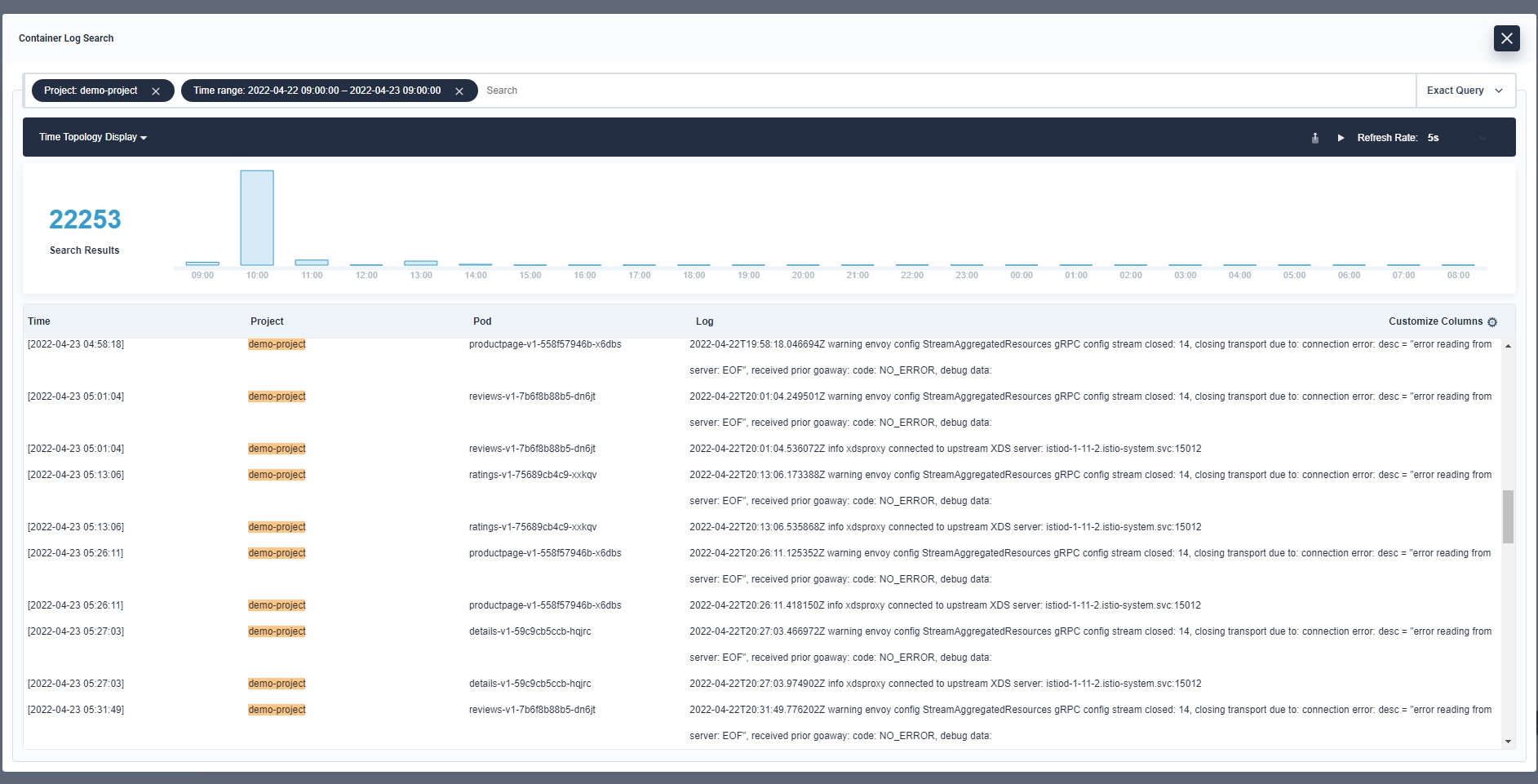Open the Refresh Rate 5s dropdown
Viewport: 1538px width, 784px height.
click(x=1457, y=138)
